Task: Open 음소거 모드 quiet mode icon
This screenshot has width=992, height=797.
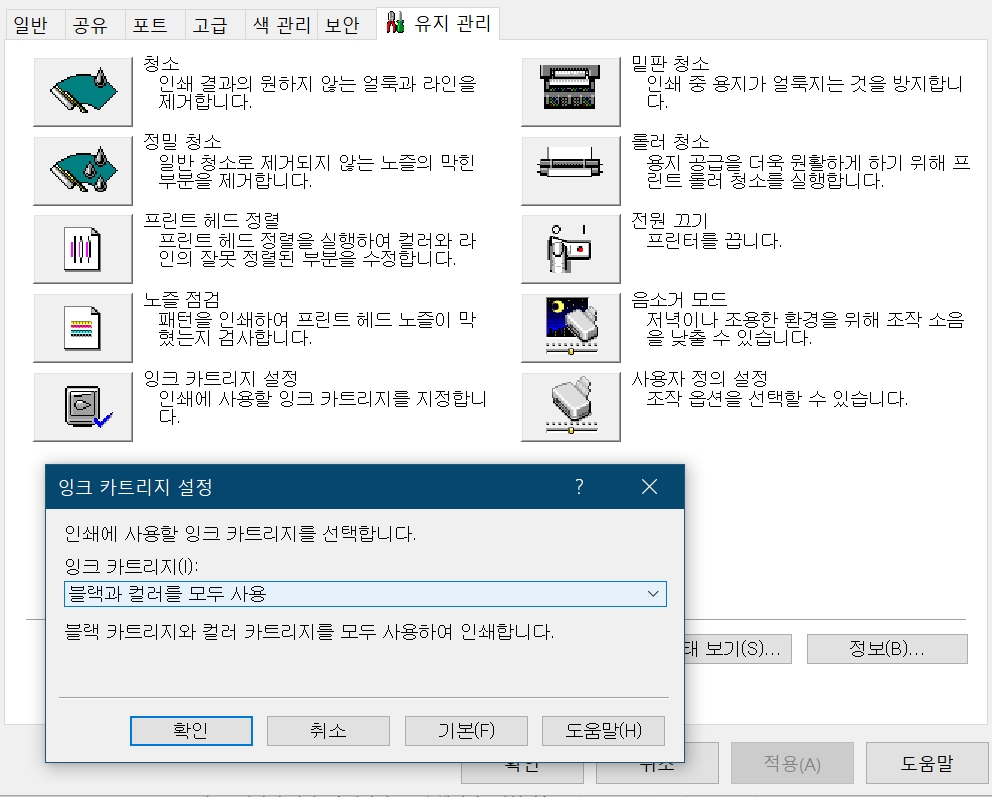Action: (570, 328)
